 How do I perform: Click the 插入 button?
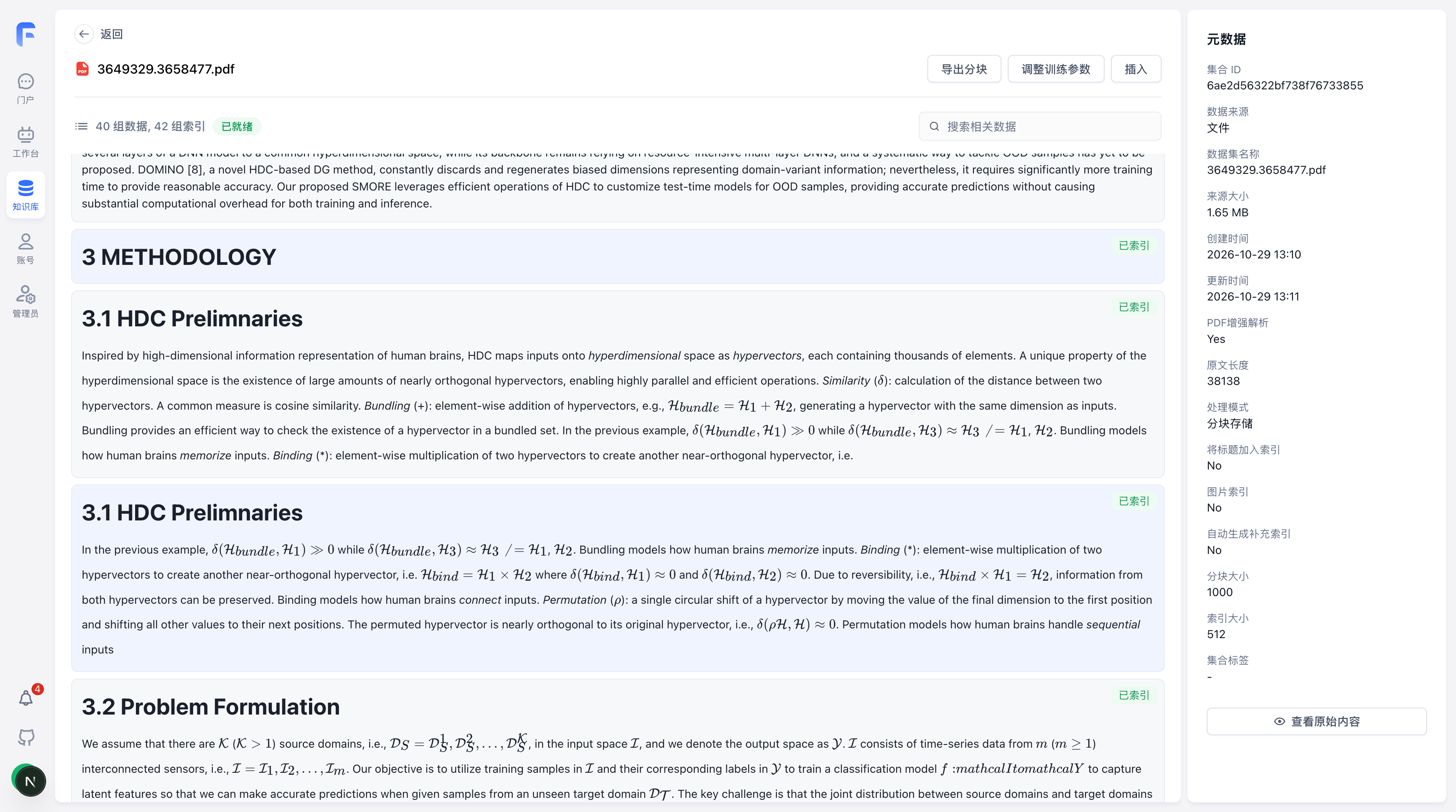(1136, 69)
